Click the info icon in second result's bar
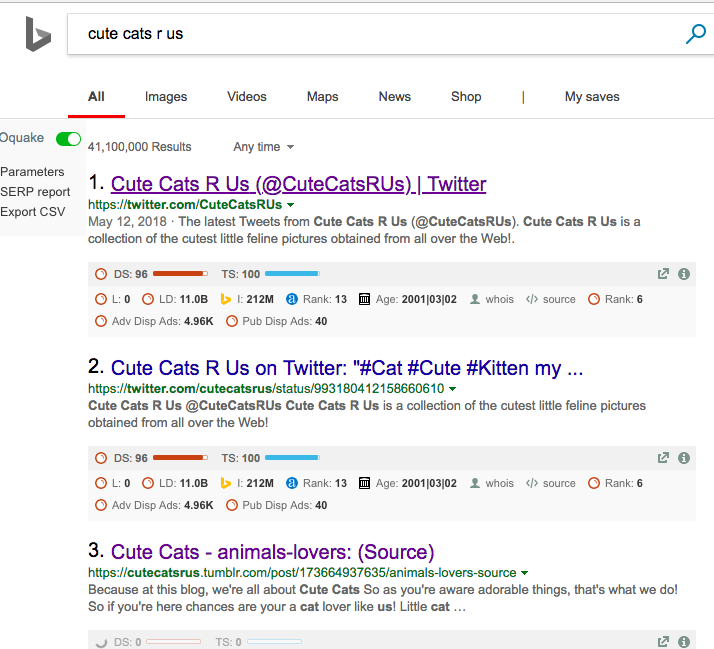 pos(684,458)
